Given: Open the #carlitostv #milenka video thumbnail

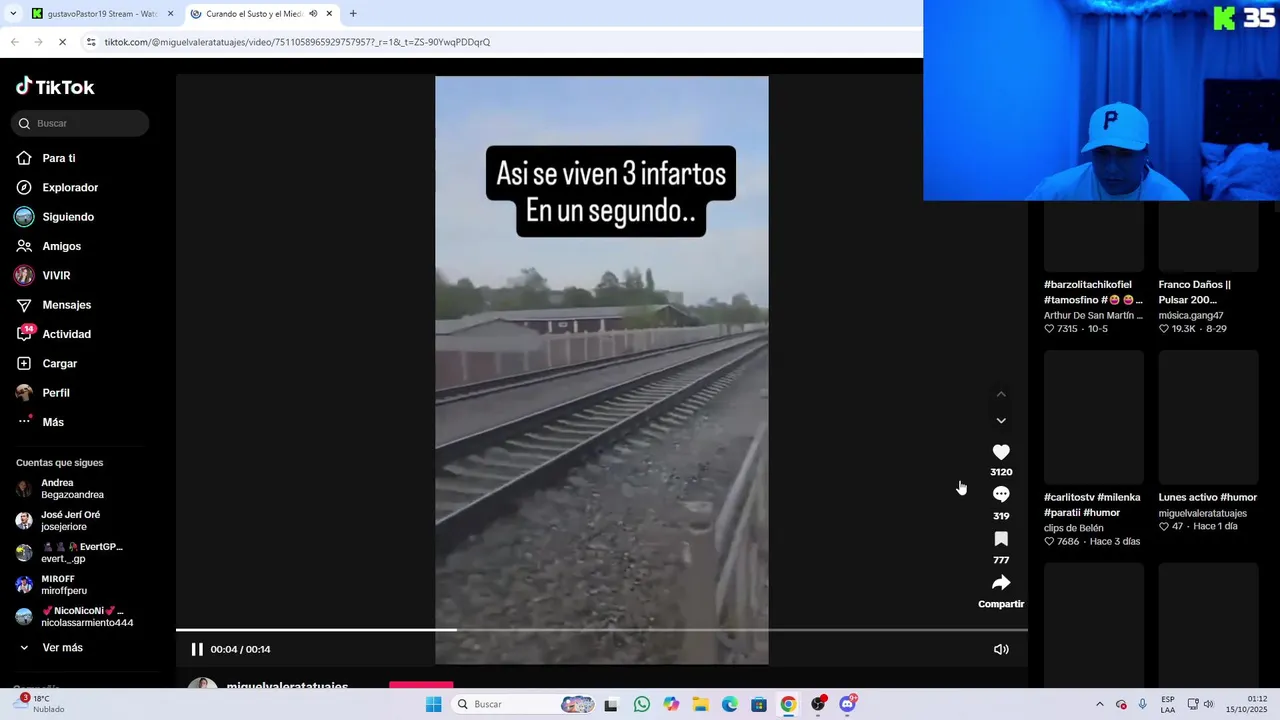Looking at the screenshot, I should point(1094,417).
